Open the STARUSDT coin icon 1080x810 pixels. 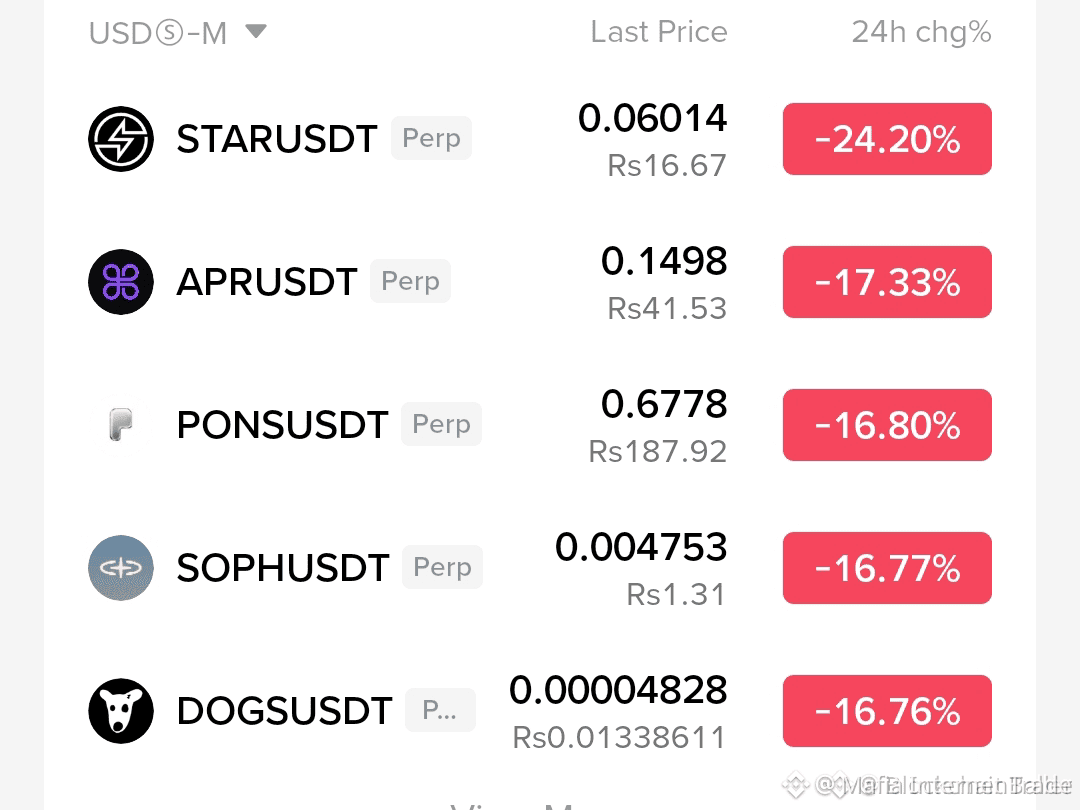coord(121,138)
